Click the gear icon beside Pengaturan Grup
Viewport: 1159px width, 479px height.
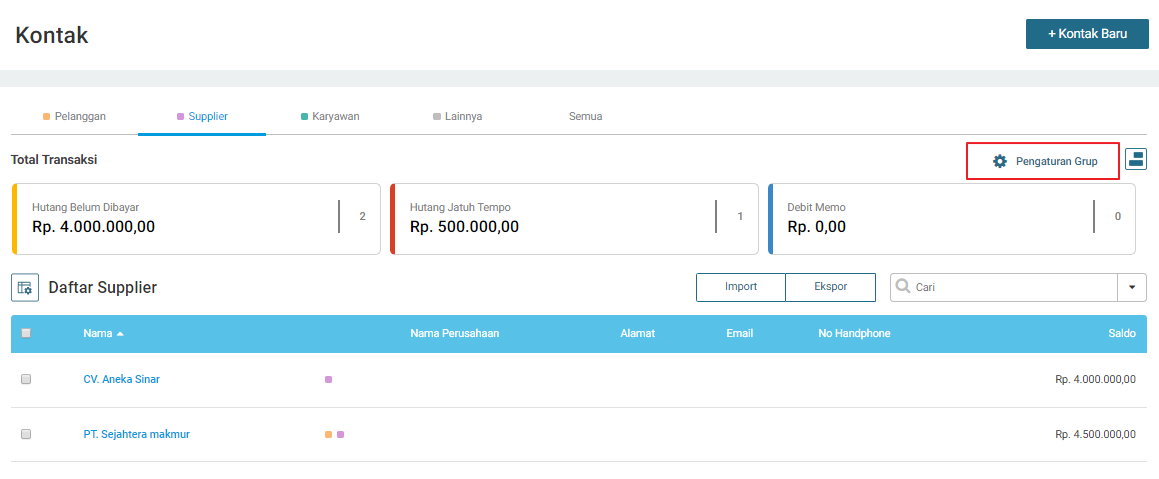click(999, 161)
